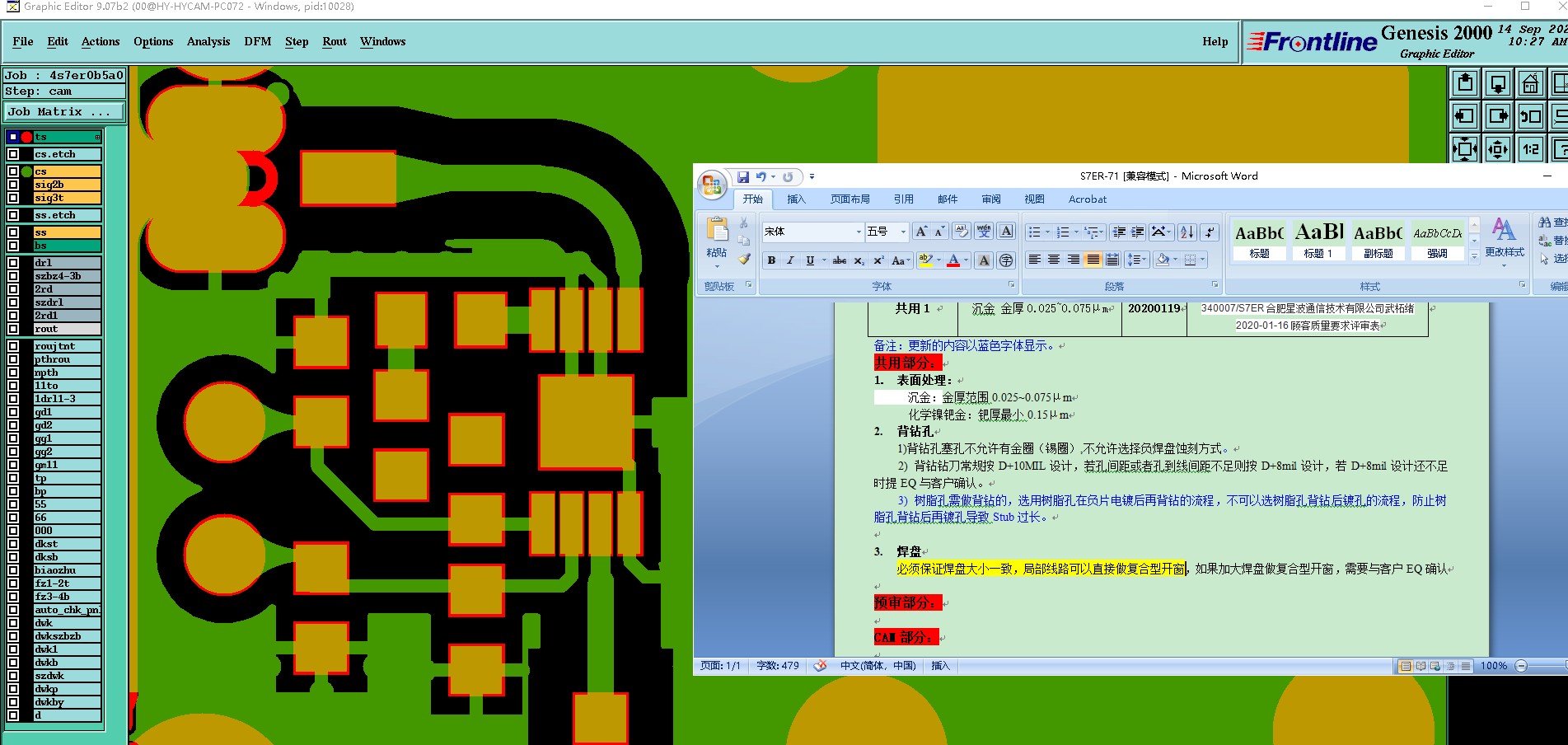Screen dimensions: 1568x745
Task: Switch to the 插入 tab in Word
Action: (x=796, y=199)
